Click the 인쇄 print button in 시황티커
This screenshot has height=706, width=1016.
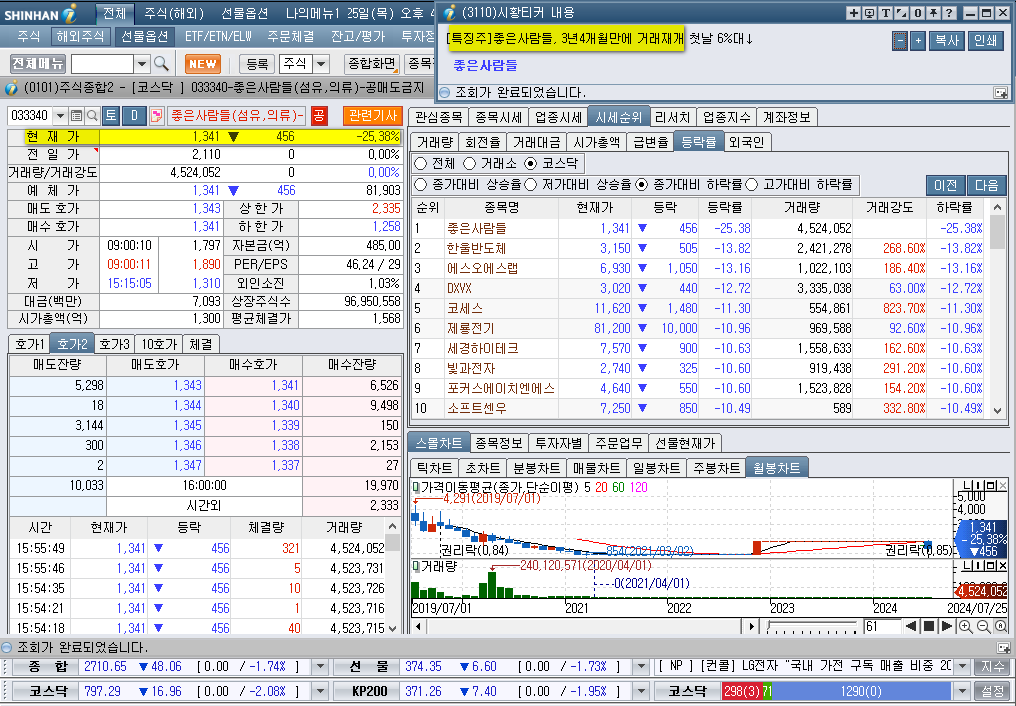(986, 41)
